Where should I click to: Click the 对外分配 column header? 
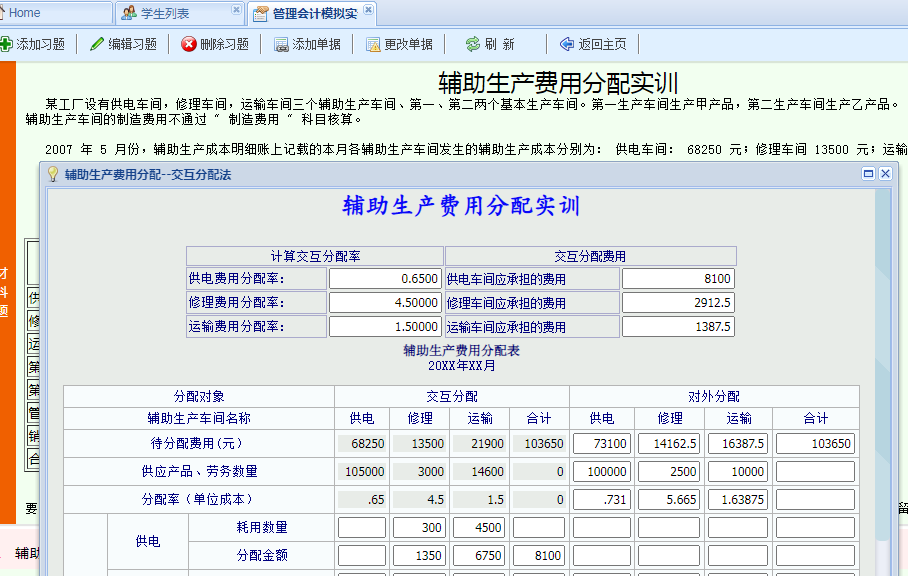point(714,396)
